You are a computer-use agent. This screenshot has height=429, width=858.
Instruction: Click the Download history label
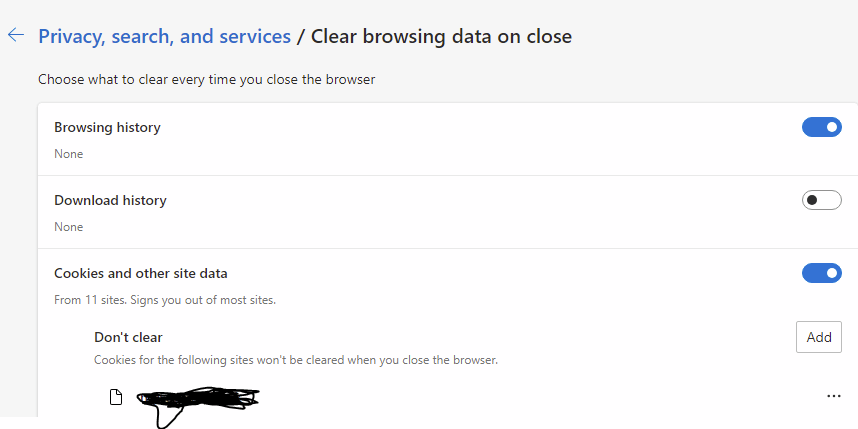110,200
